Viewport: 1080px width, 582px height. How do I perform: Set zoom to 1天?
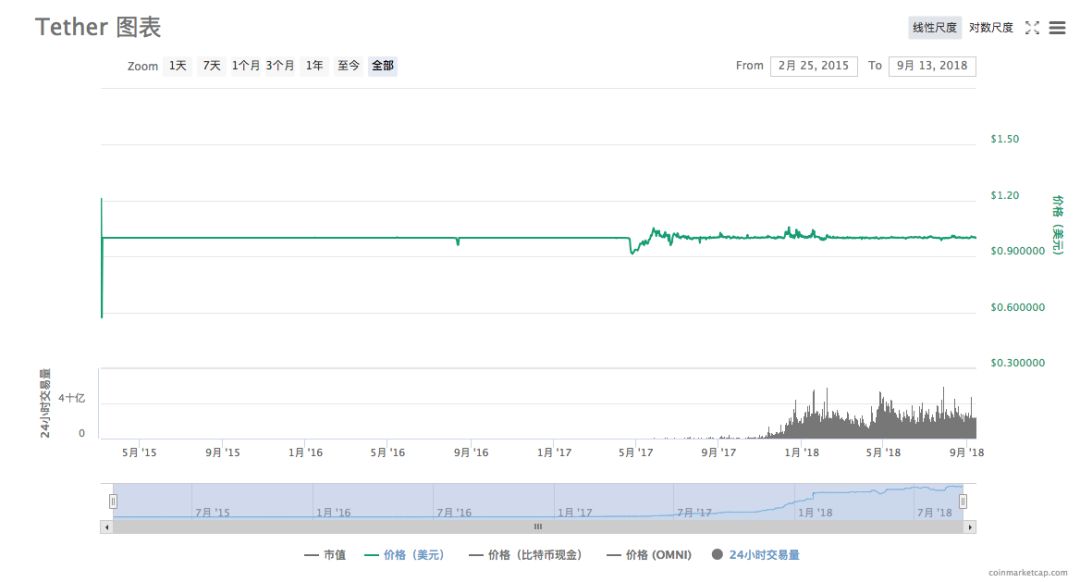tap(178, 65)
